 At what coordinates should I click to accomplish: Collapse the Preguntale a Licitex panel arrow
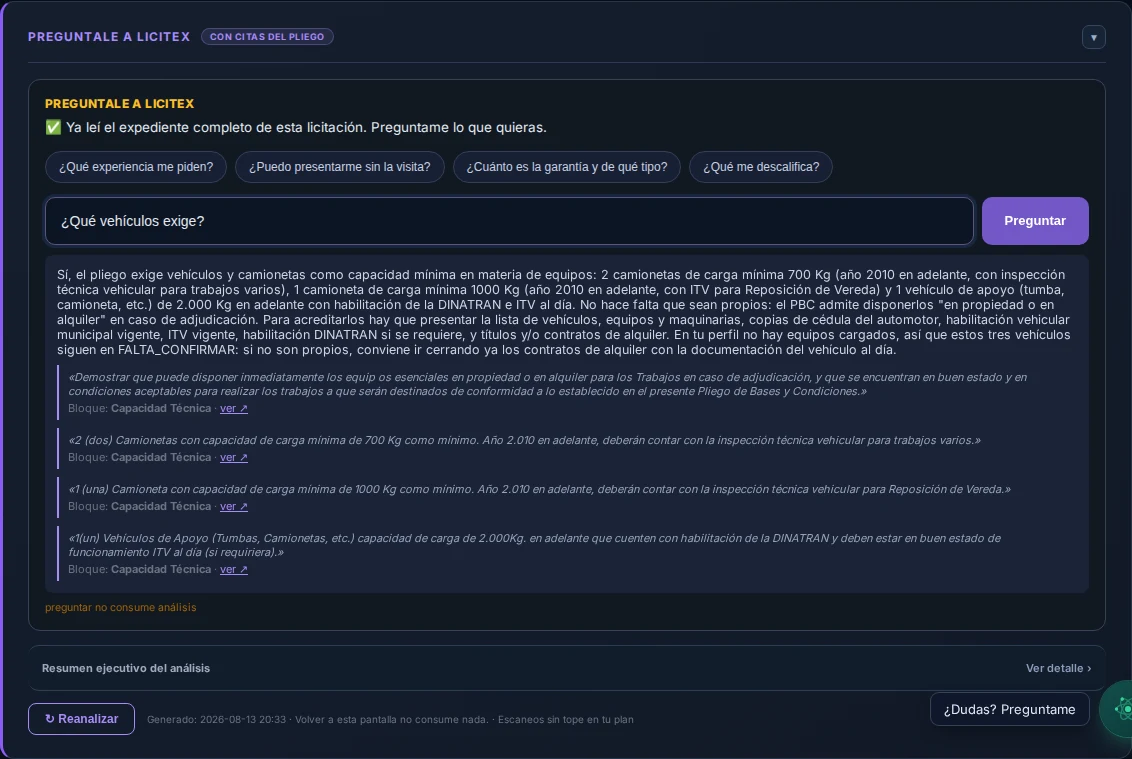point(1093,37)
